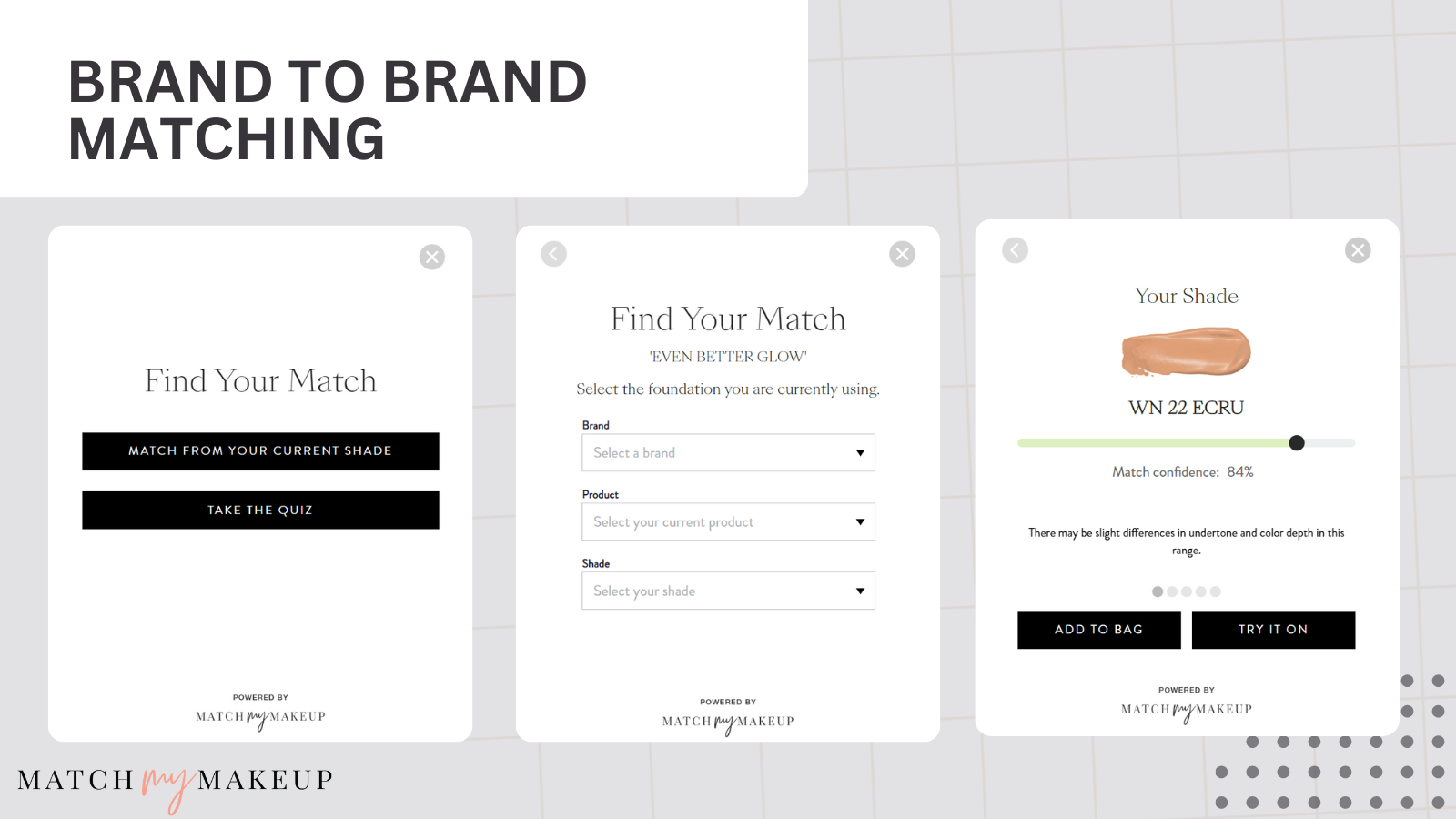The height and width of the screenshot is (819, 1456).
Task: Click Powered By Match My Makeup in middle panel
Action: click(728, 717)
